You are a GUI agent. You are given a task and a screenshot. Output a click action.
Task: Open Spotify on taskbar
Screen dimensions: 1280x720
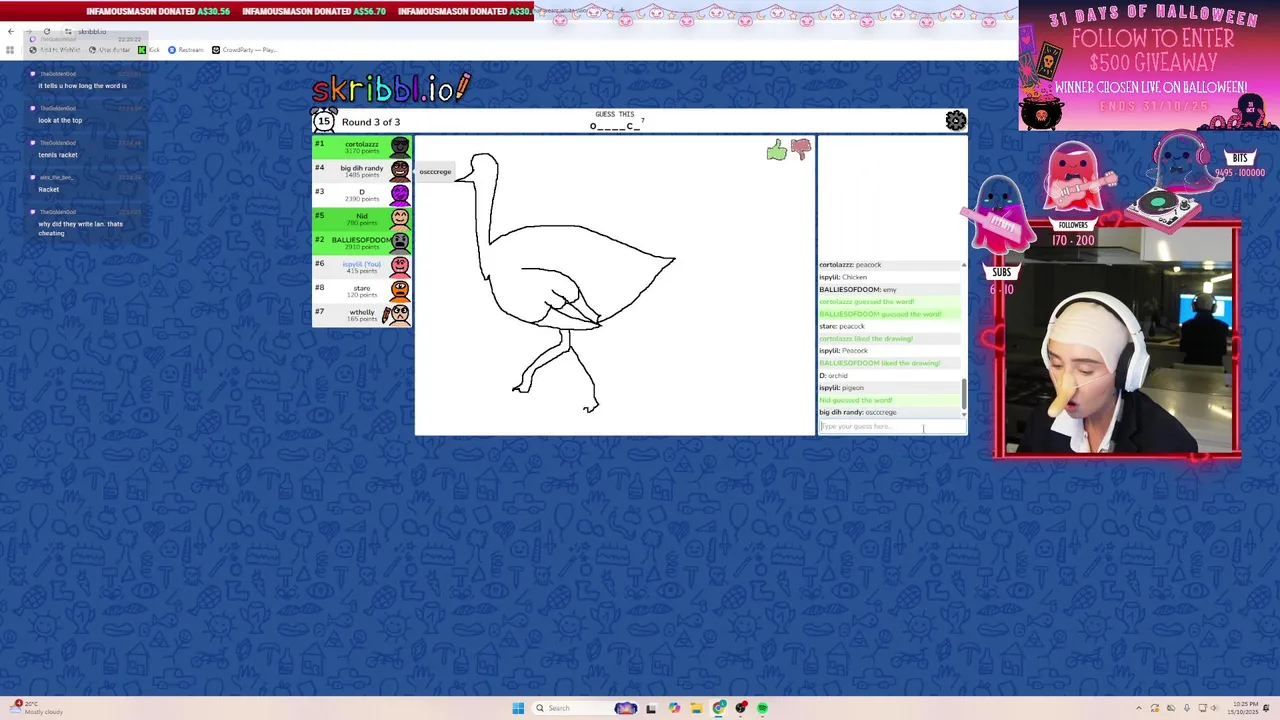[x=762, y=708]
